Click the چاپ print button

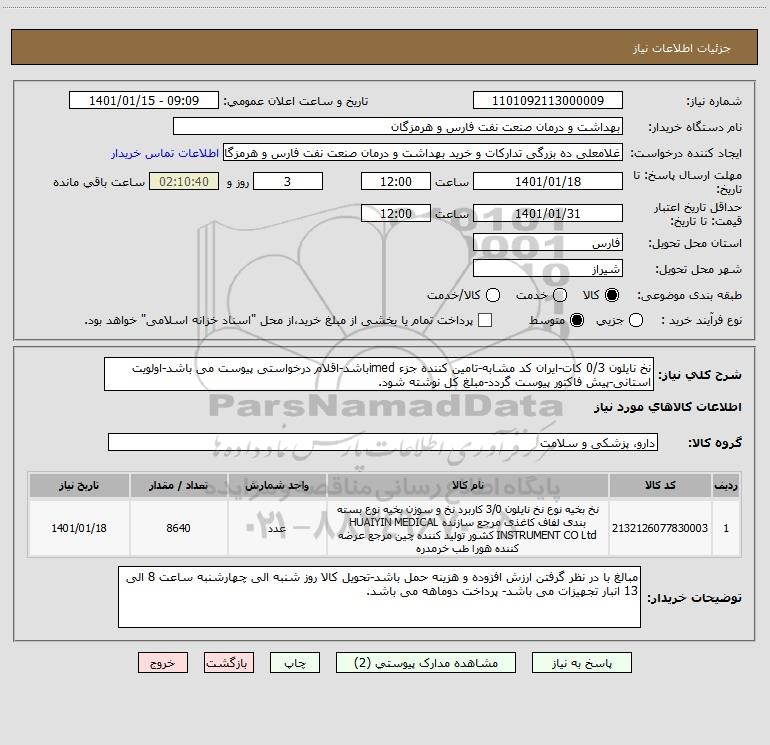pyautogui.click(x=295, y=663)
